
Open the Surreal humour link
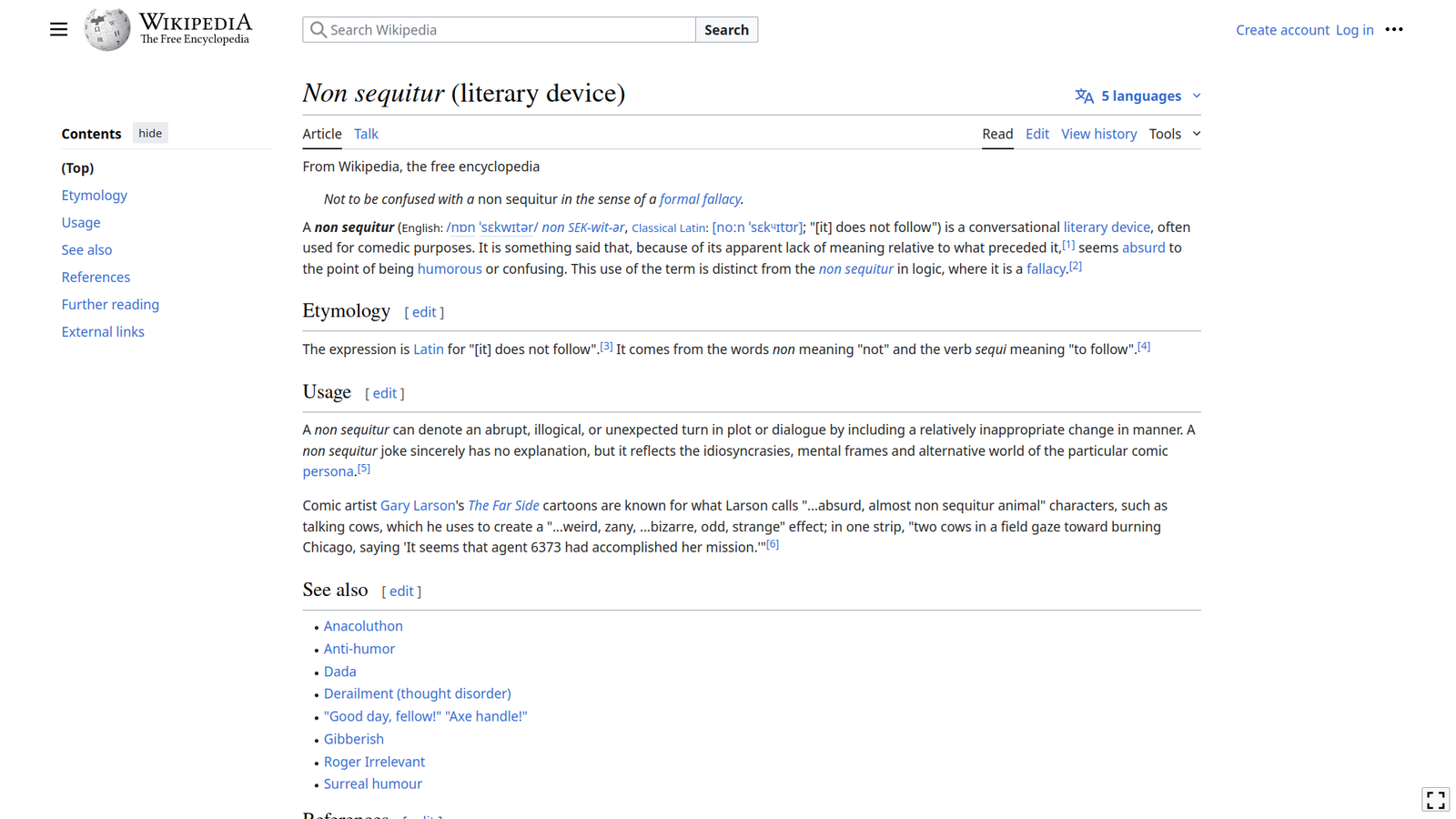[x=373, y=784]
